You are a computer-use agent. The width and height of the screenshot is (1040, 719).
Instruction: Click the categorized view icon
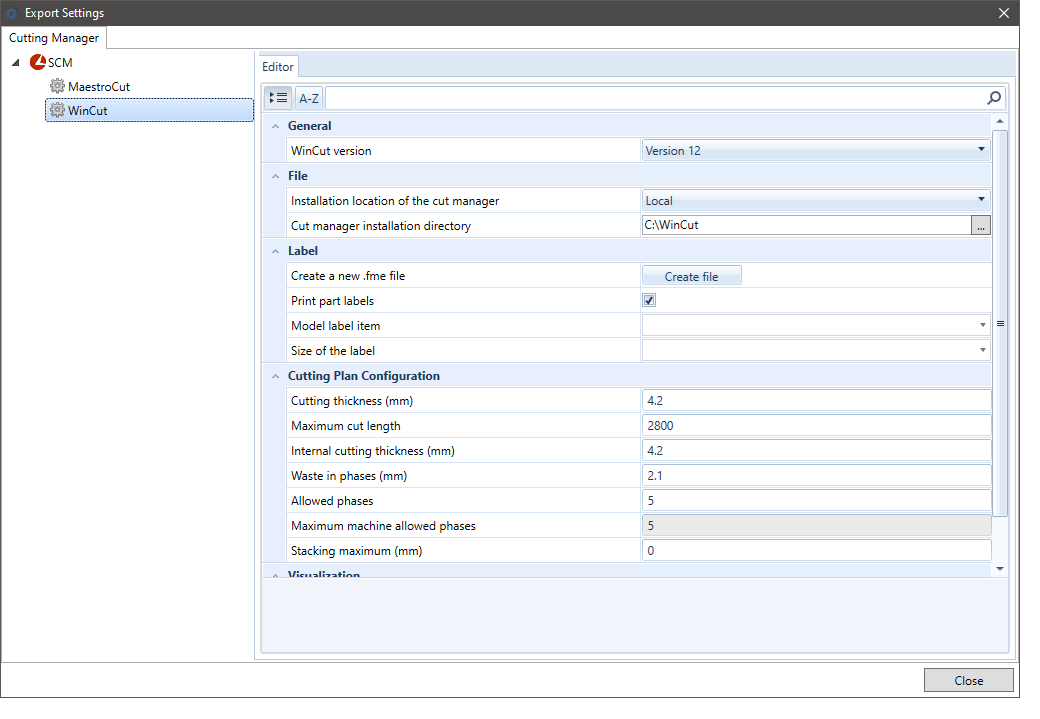point(278,98)
